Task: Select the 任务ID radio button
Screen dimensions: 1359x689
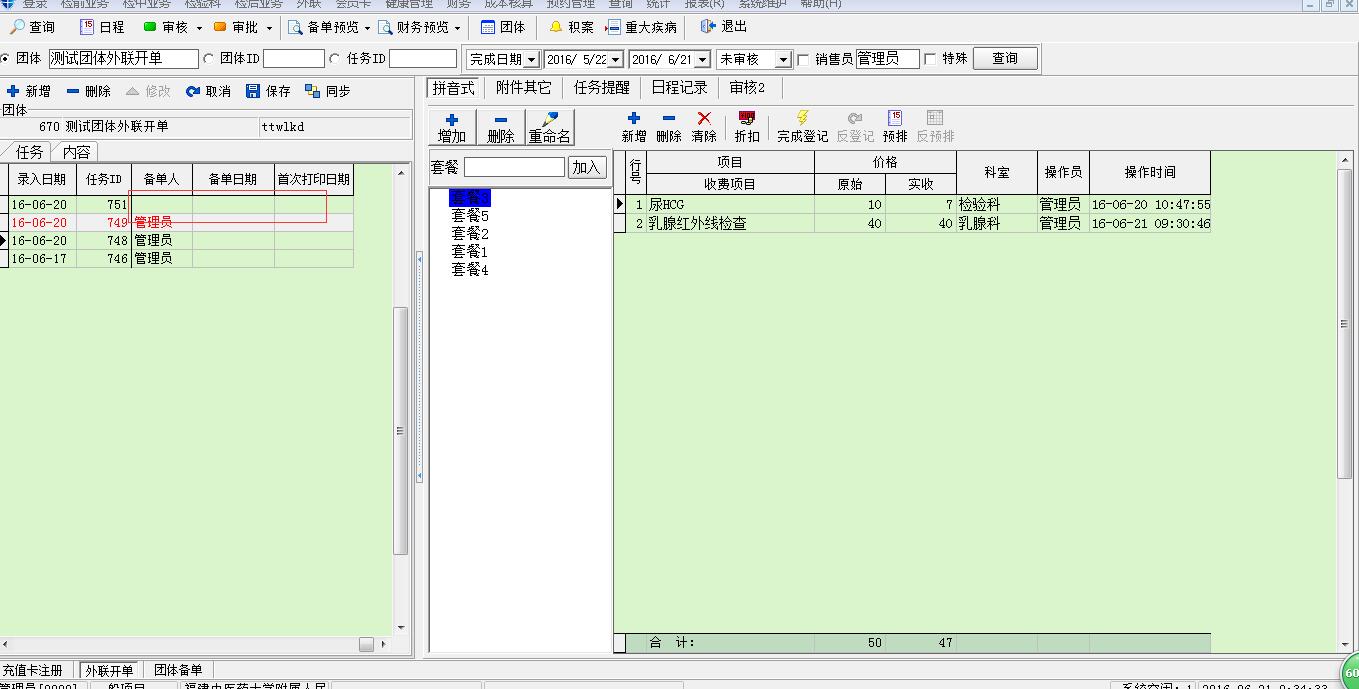Action: [x=335, y=59]
